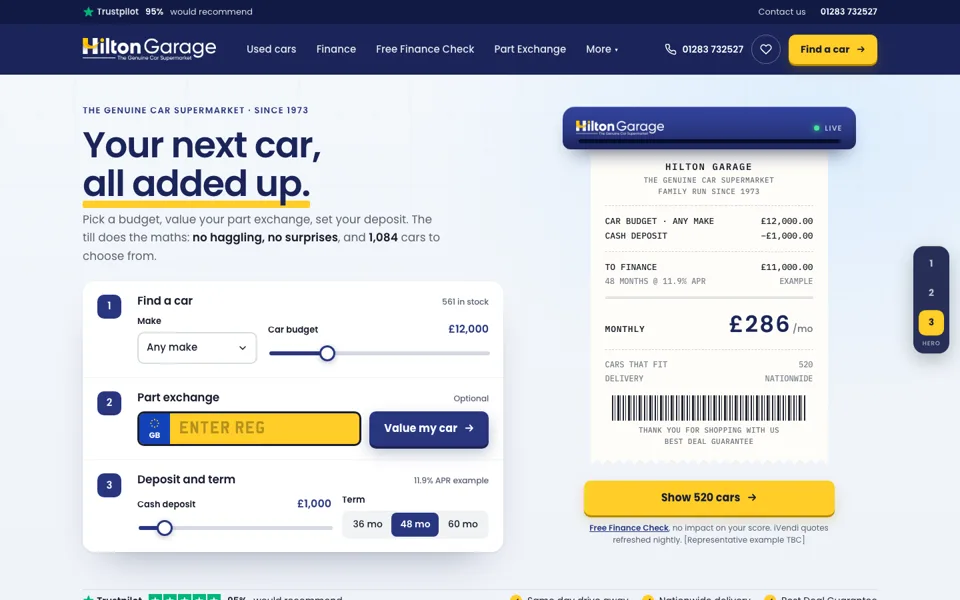Click the Hilton Garage logo in navbar
Viewport: 960px width, 600px height.
(149, 49)
